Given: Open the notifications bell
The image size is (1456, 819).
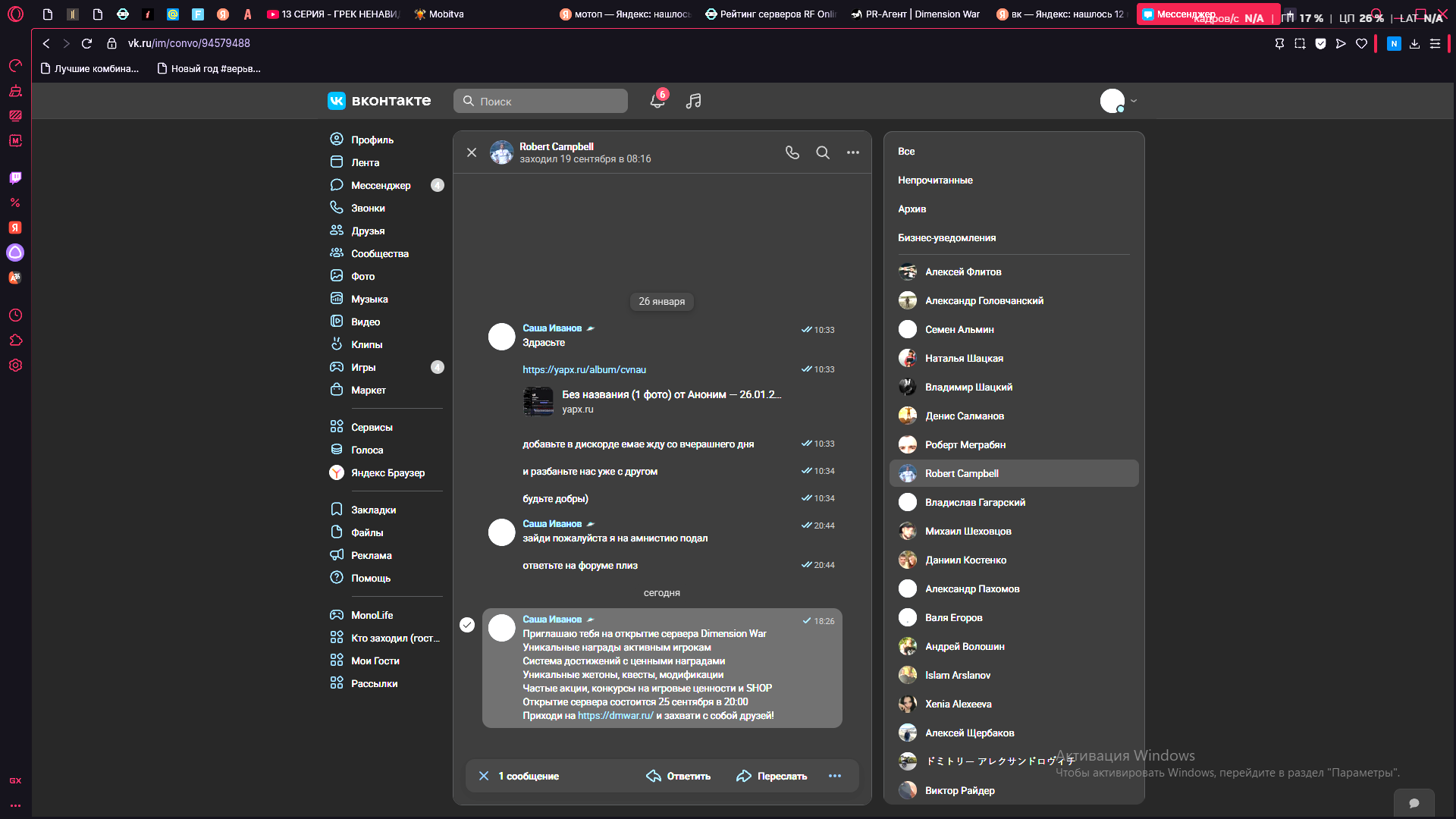Looking at the screenshot, I should tap(657, 101).
